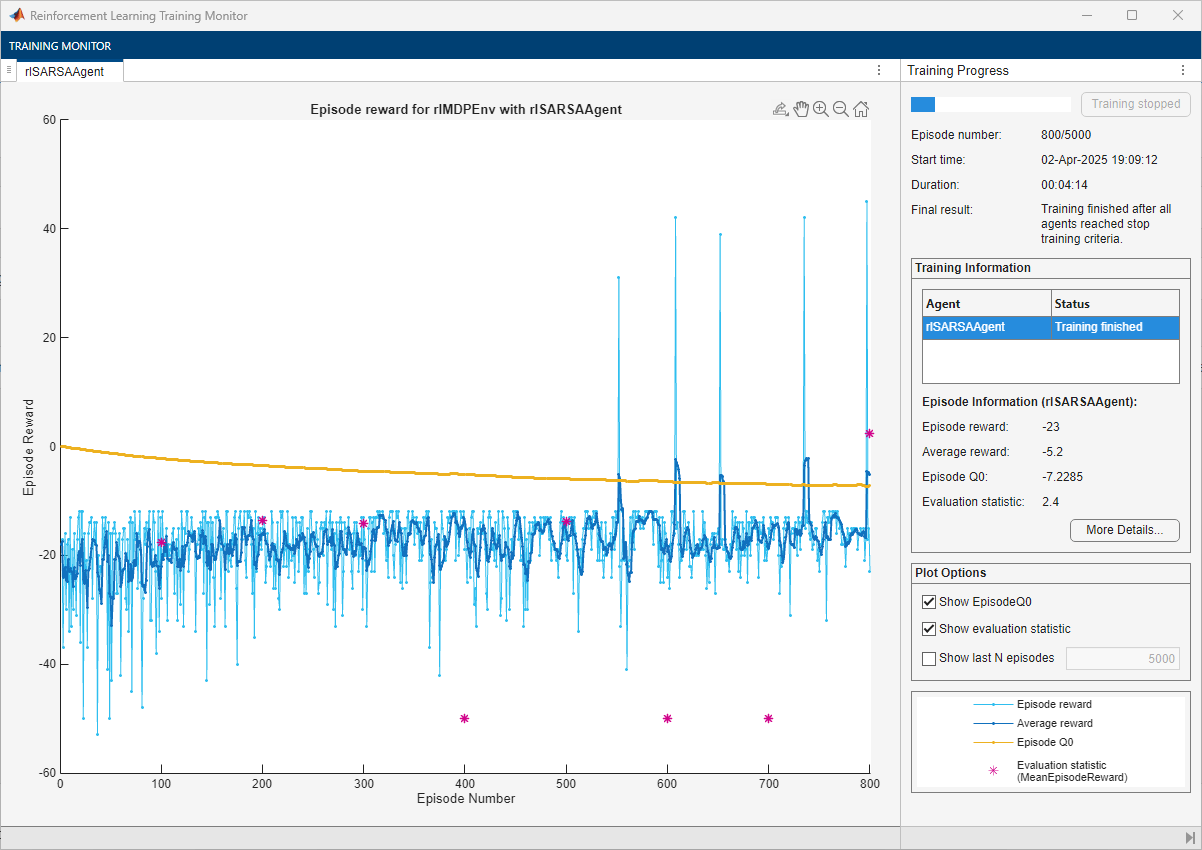Click the More Details button
Screen dimensions: 1202x850
coord(1124,530)
